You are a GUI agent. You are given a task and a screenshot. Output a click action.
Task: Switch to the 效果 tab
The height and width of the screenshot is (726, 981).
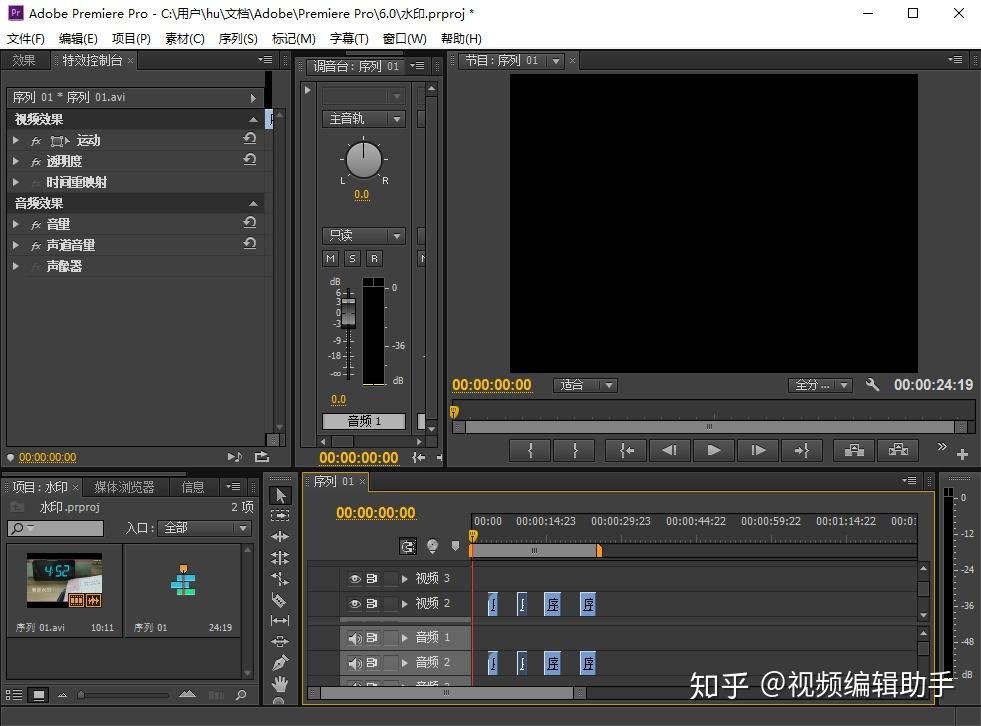(24, 60)
